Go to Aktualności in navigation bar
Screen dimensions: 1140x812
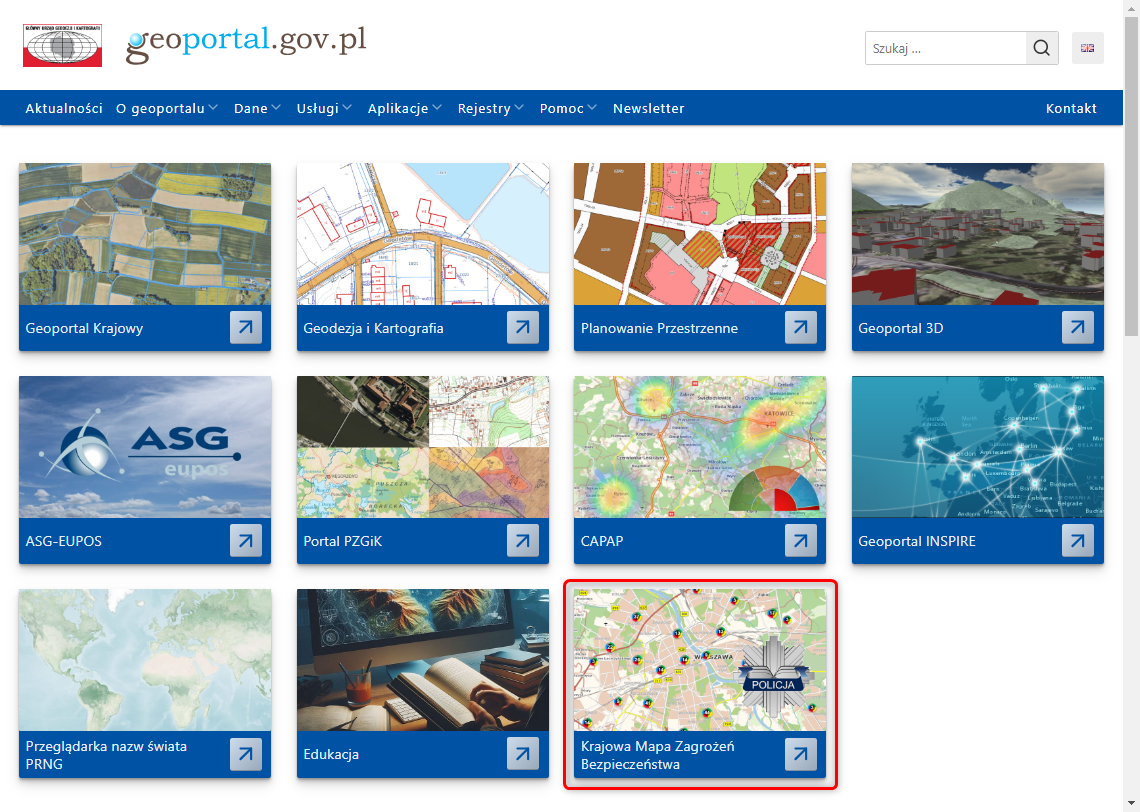click(x=64, y=108)
